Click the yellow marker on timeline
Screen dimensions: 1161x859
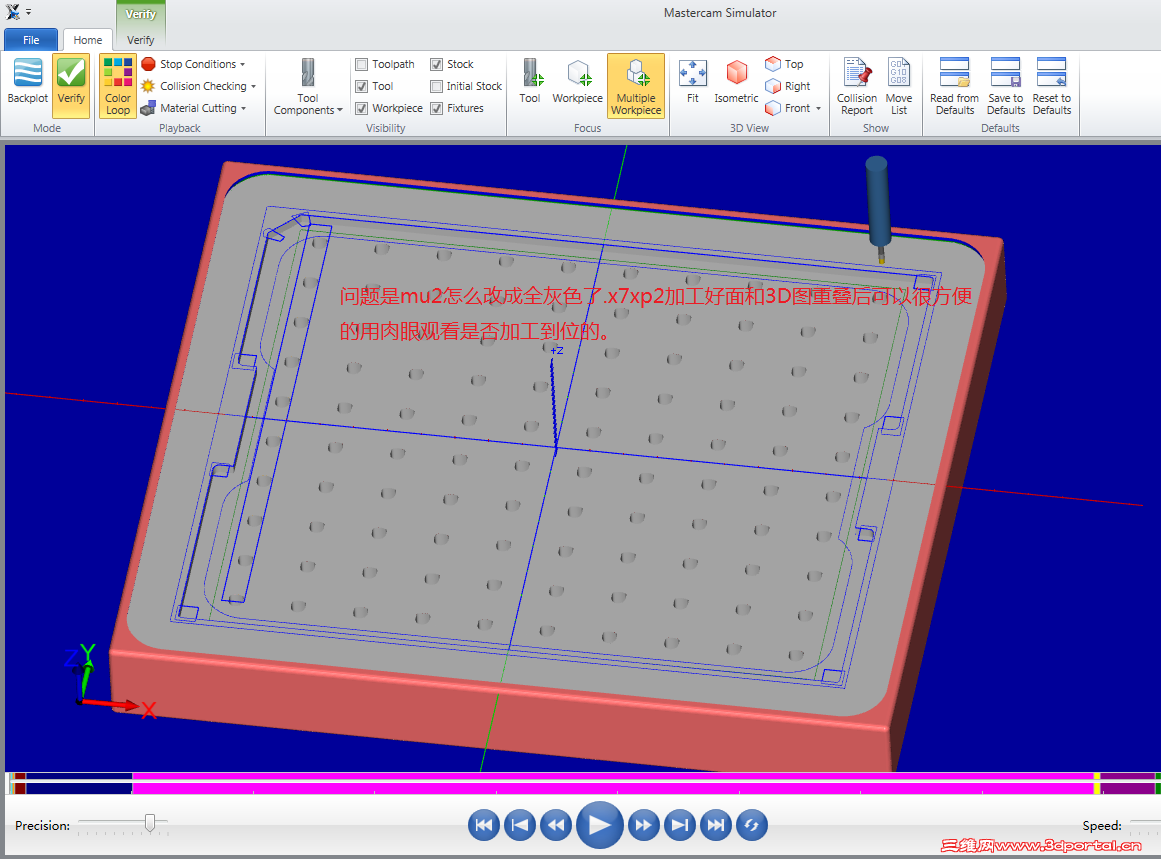1097,783
